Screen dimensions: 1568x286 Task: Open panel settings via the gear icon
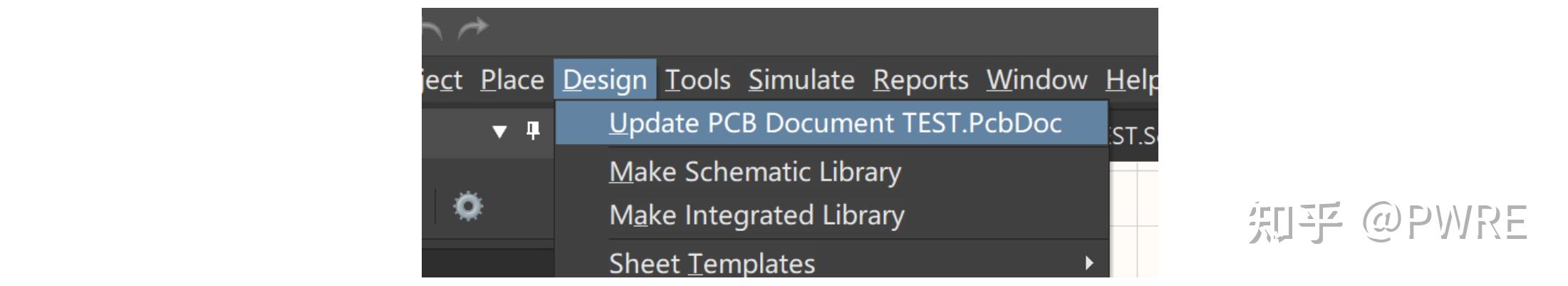468,207
